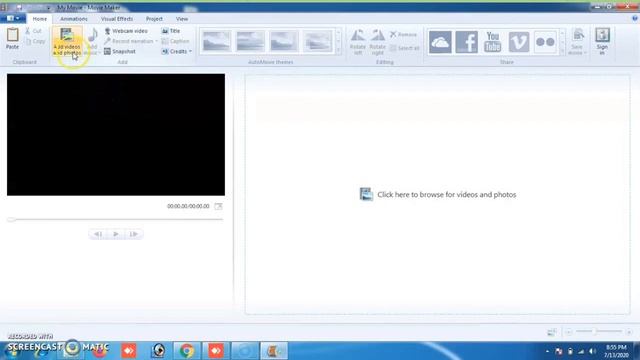Click Add videos and photos button

(67, 42)
